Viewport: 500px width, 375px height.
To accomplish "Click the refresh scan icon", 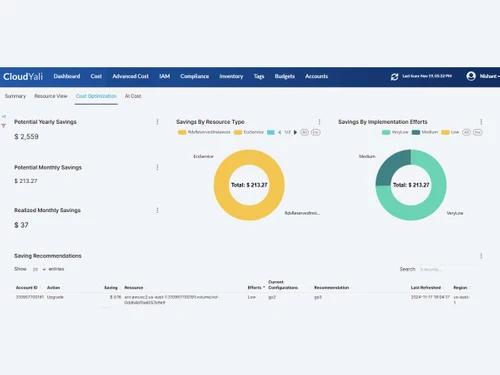I will click(394, 77).
